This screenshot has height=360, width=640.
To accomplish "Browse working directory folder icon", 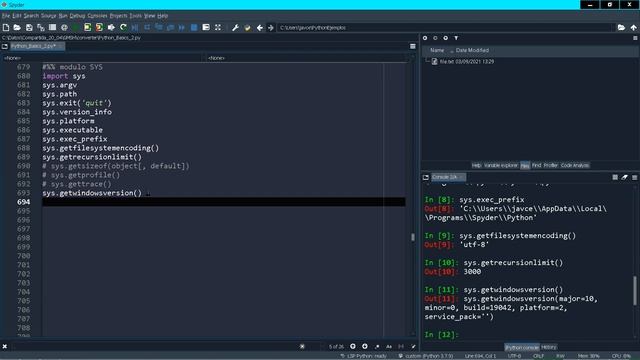I will (x=621, y=27).
